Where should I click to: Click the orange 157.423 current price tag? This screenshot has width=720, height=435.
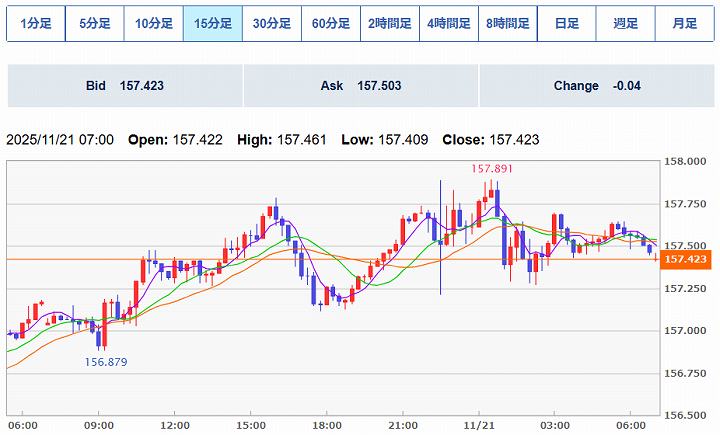coord(685,259)
